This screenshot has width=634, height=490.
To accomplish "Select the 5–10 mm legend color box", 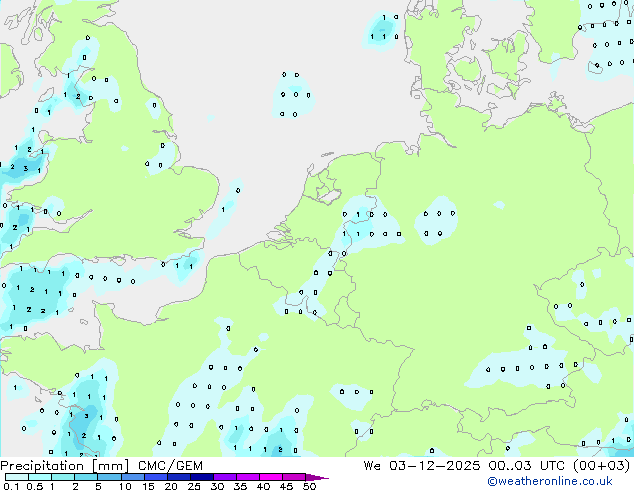I will (109, 477).
